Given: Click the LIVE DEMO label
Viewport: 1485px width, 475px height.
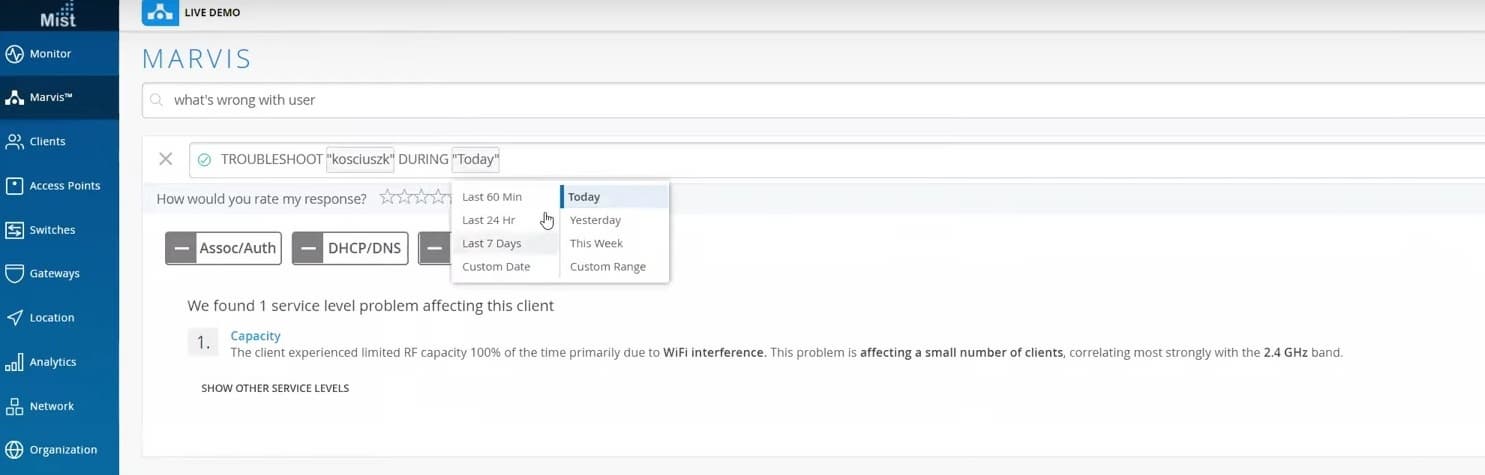Looking at the screenshot, I should point(212,13).
